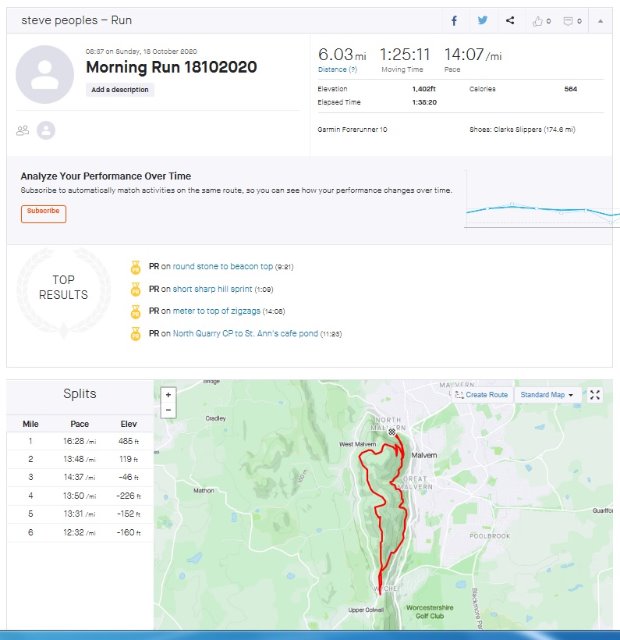The width and height of the screenshot is (620, 640).
Task: Open comments for this activity
Action: [570, 20]
